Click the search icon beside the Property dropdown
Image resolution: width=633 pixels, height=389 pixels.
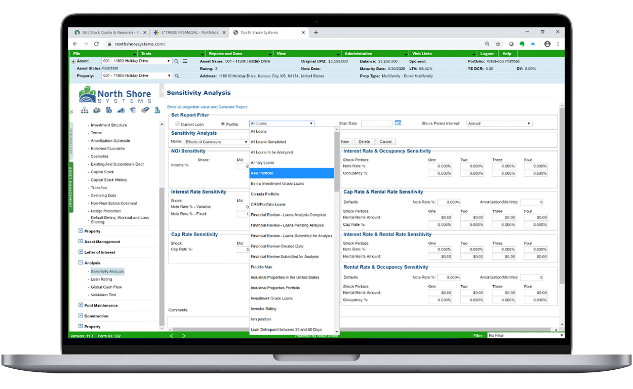point(176,76)
